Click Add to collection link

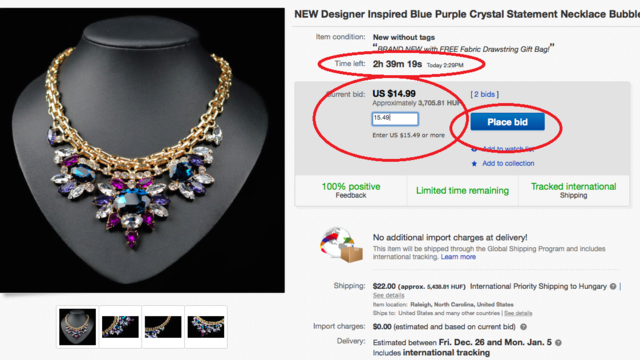tap(508, 163)
